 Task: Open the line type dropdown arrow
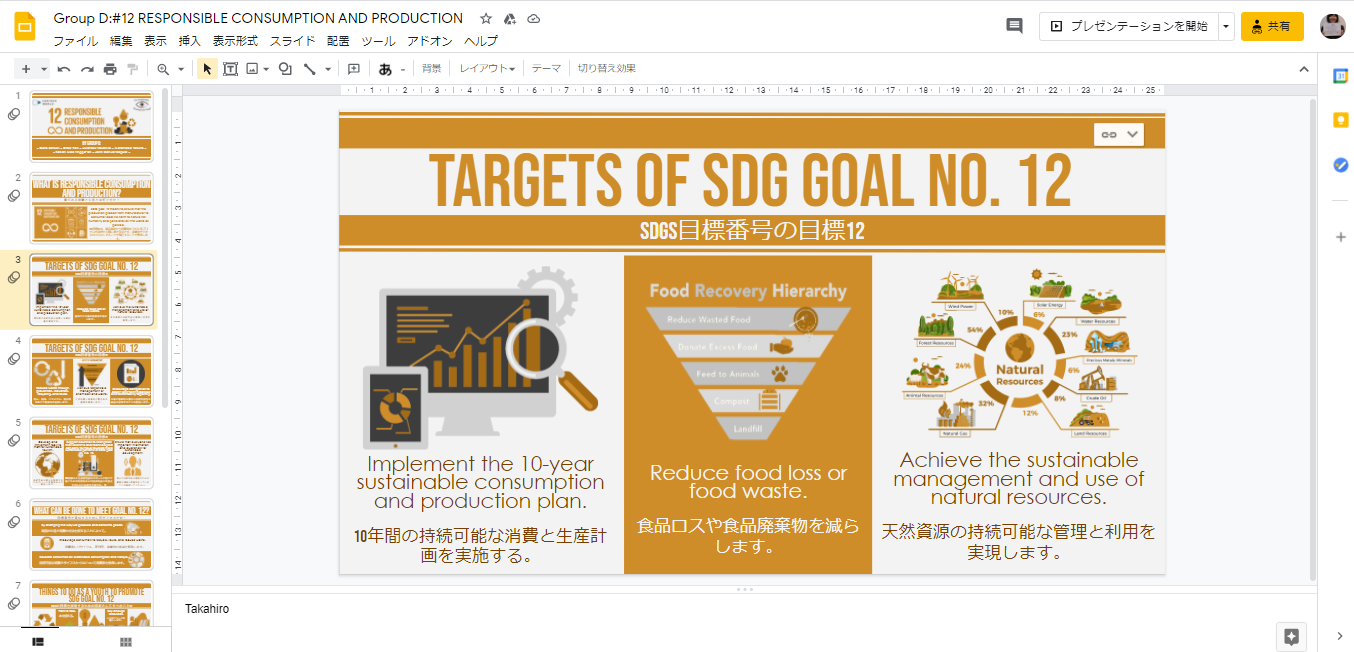click(x=328, y=69)
